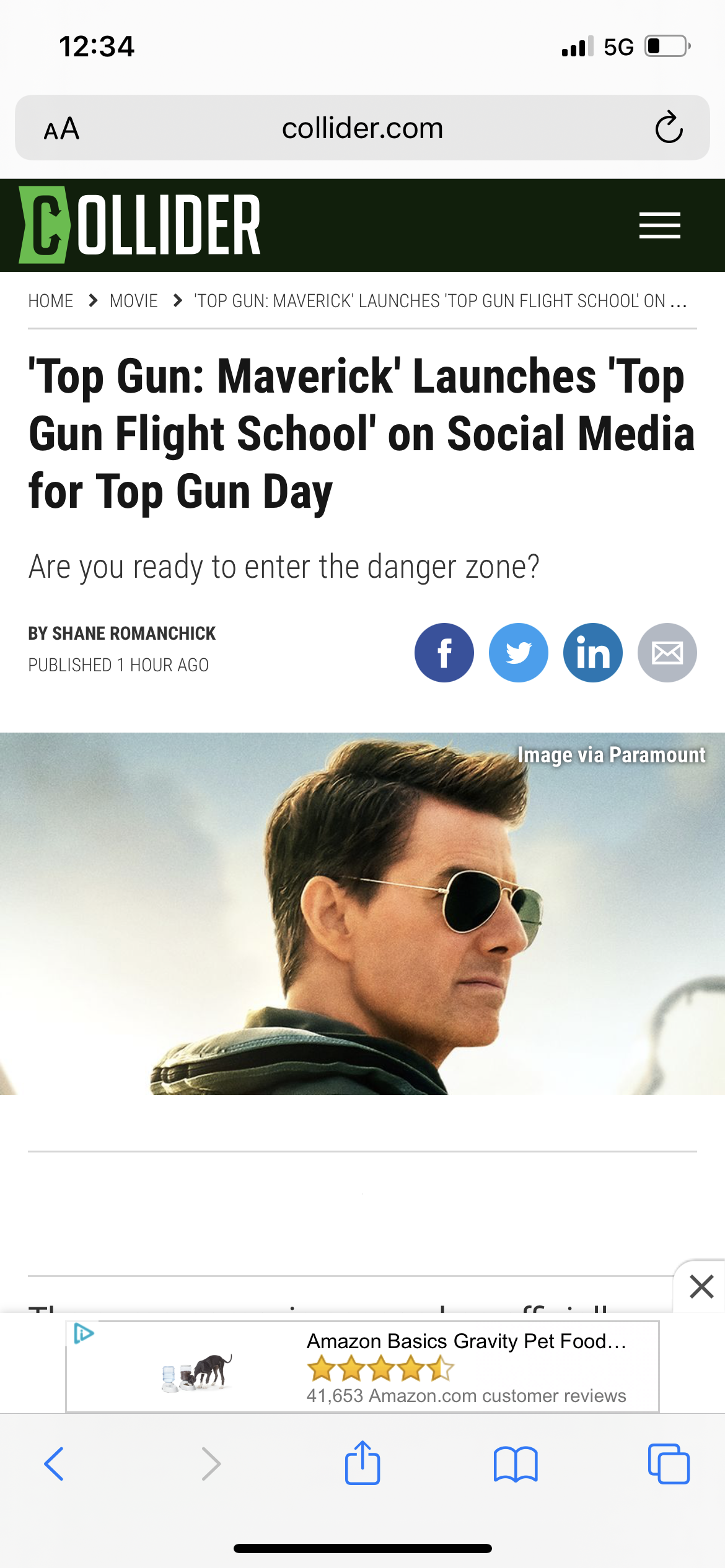Screen dimensions: 725x1568
Task: Go back to previous page
Action: click(x=55, y=1464)
